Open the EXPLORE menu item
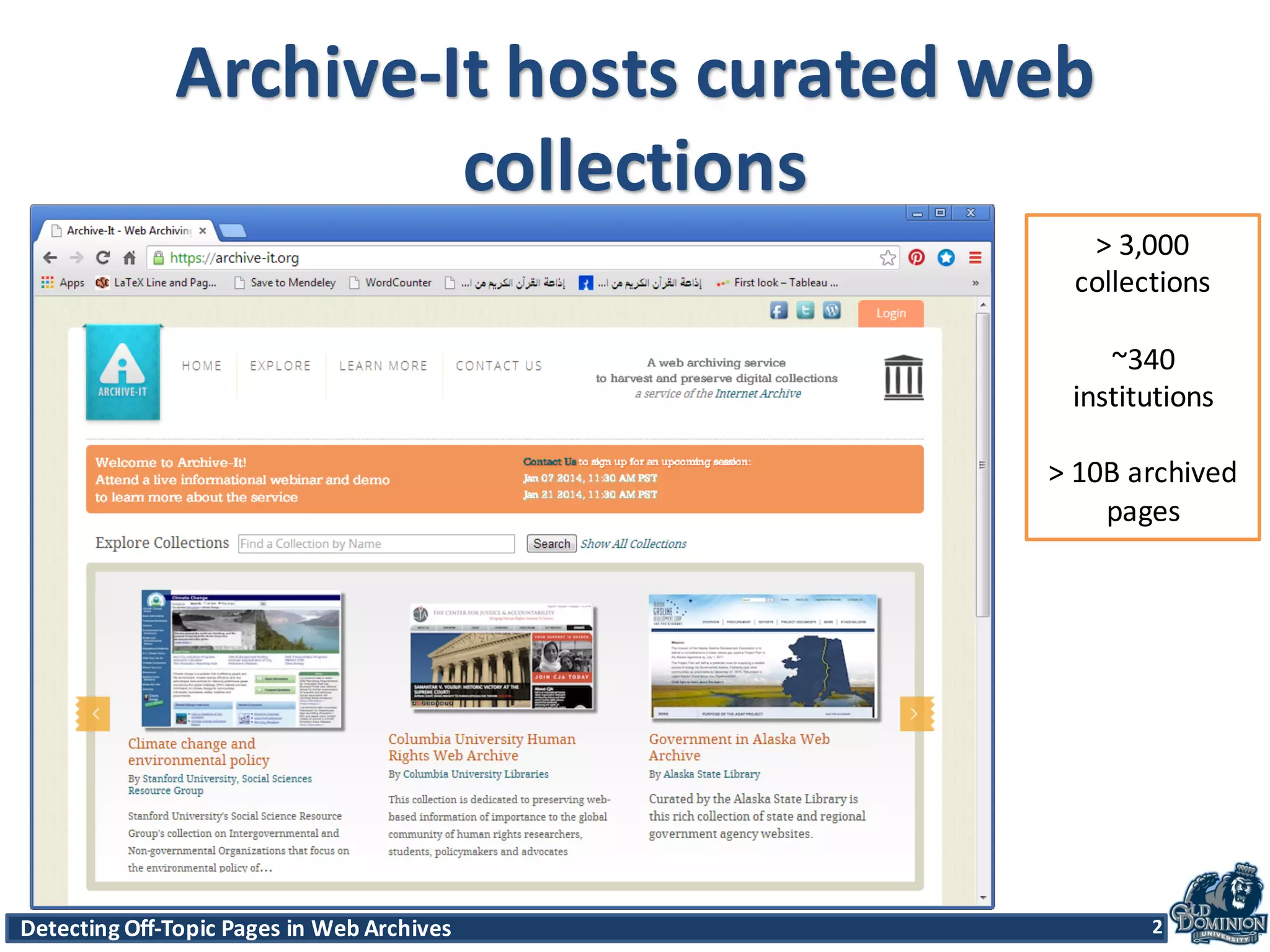The width and height of the screenshot is (1270, 952). click(x=280, y=366)
